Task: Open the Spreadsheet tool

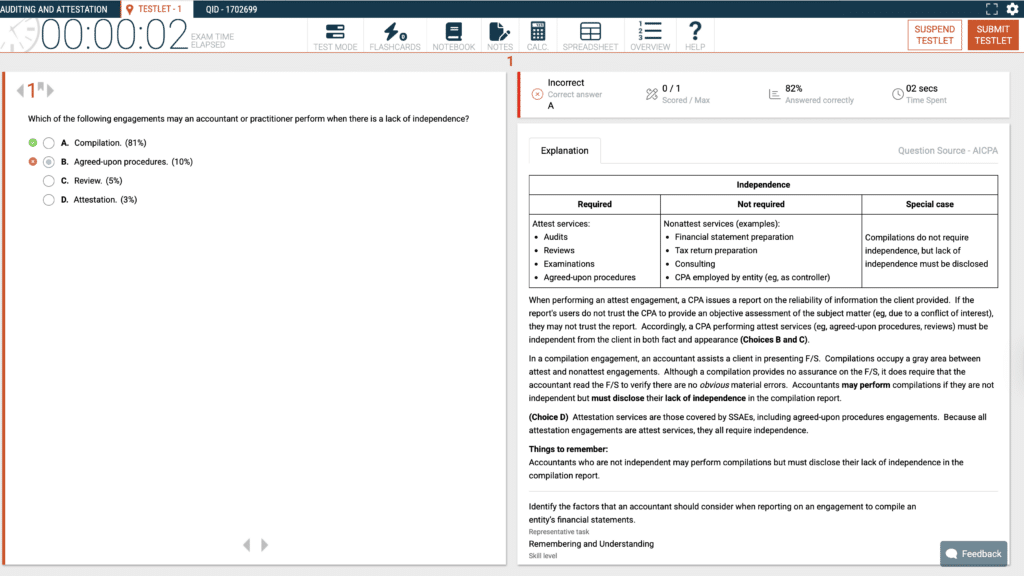Action: pos(589,35)
